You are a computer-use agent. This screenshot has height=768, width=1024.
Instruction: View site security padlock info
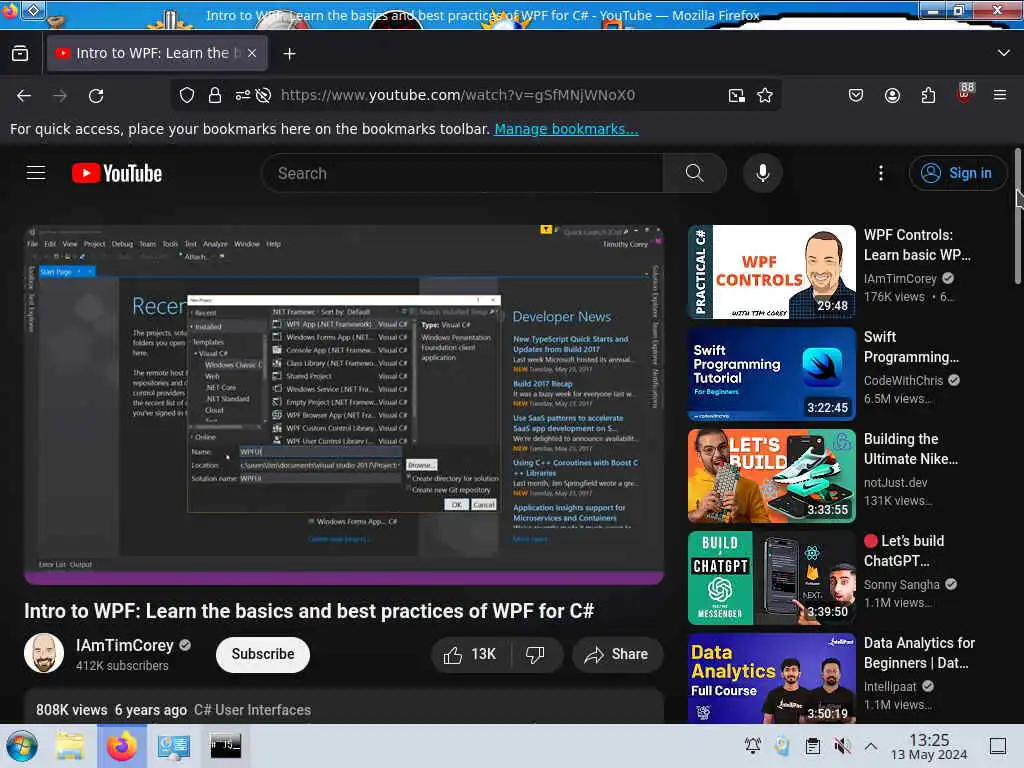click(x=214, y=95)
